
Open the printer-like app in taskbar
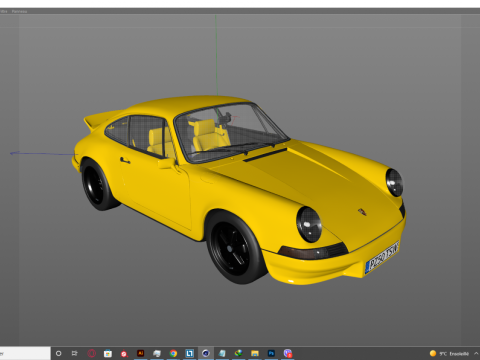157,353
